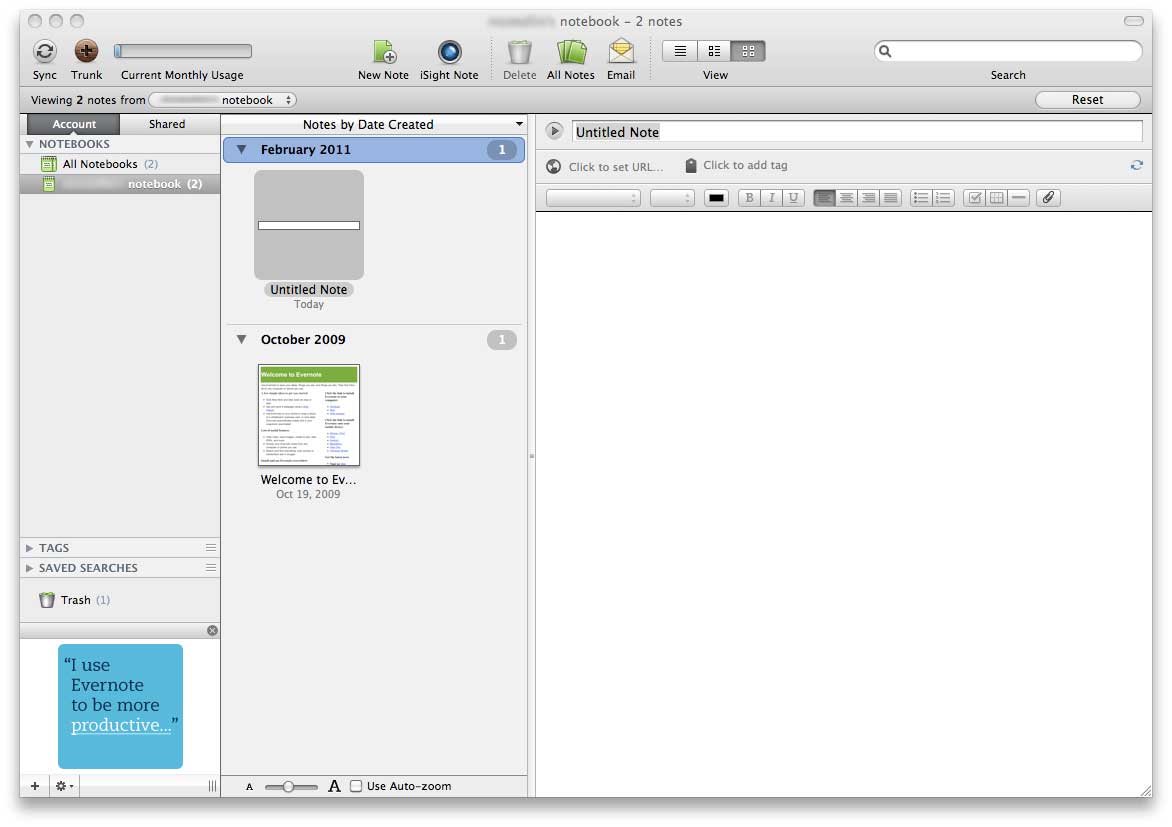1172x827 pixels.
Task: Show All Notes using toolbar icon
Action: (x=571, y=52)
